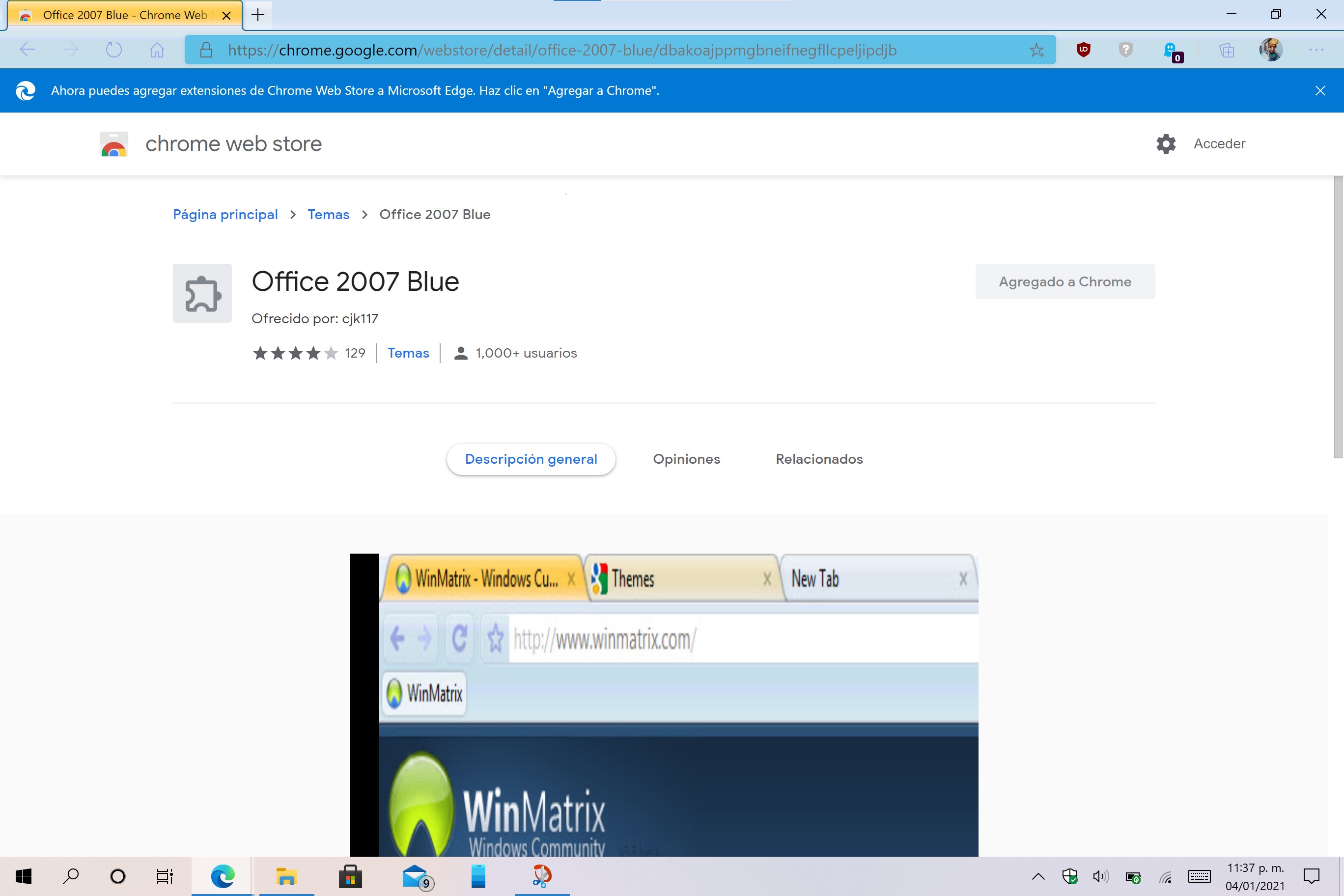Go to Página principal breadcrumb
Image resolution: width=1344 pixels, height=896 pixels.
225,214
